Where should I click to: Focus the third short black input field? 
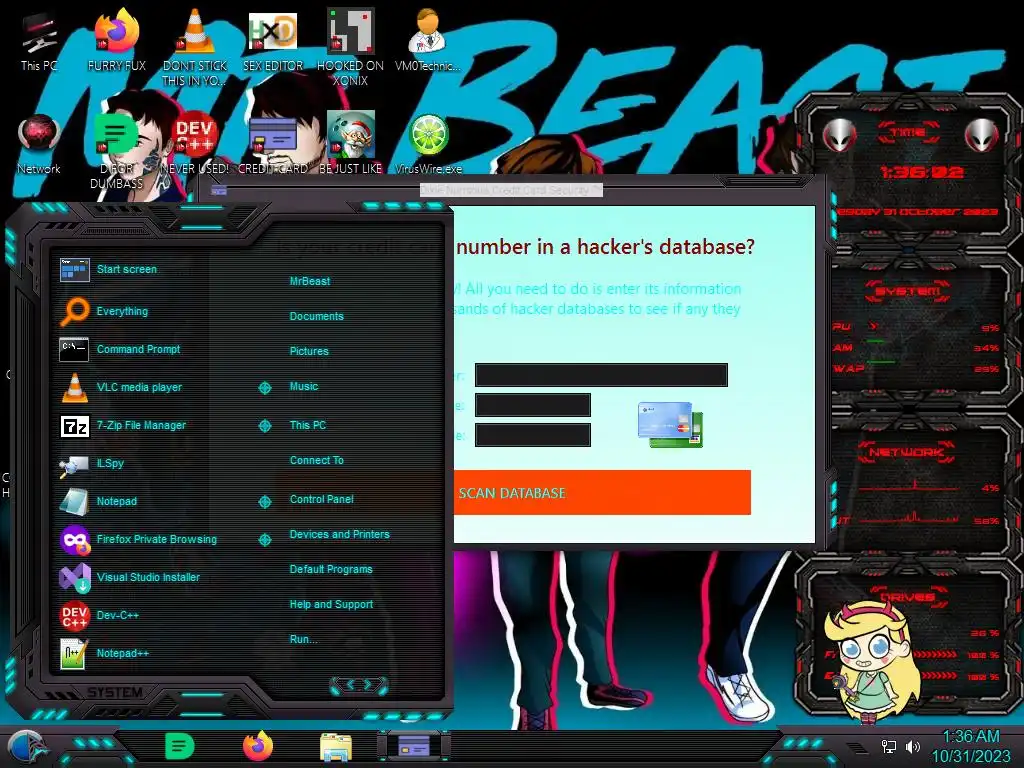(532, 435)
